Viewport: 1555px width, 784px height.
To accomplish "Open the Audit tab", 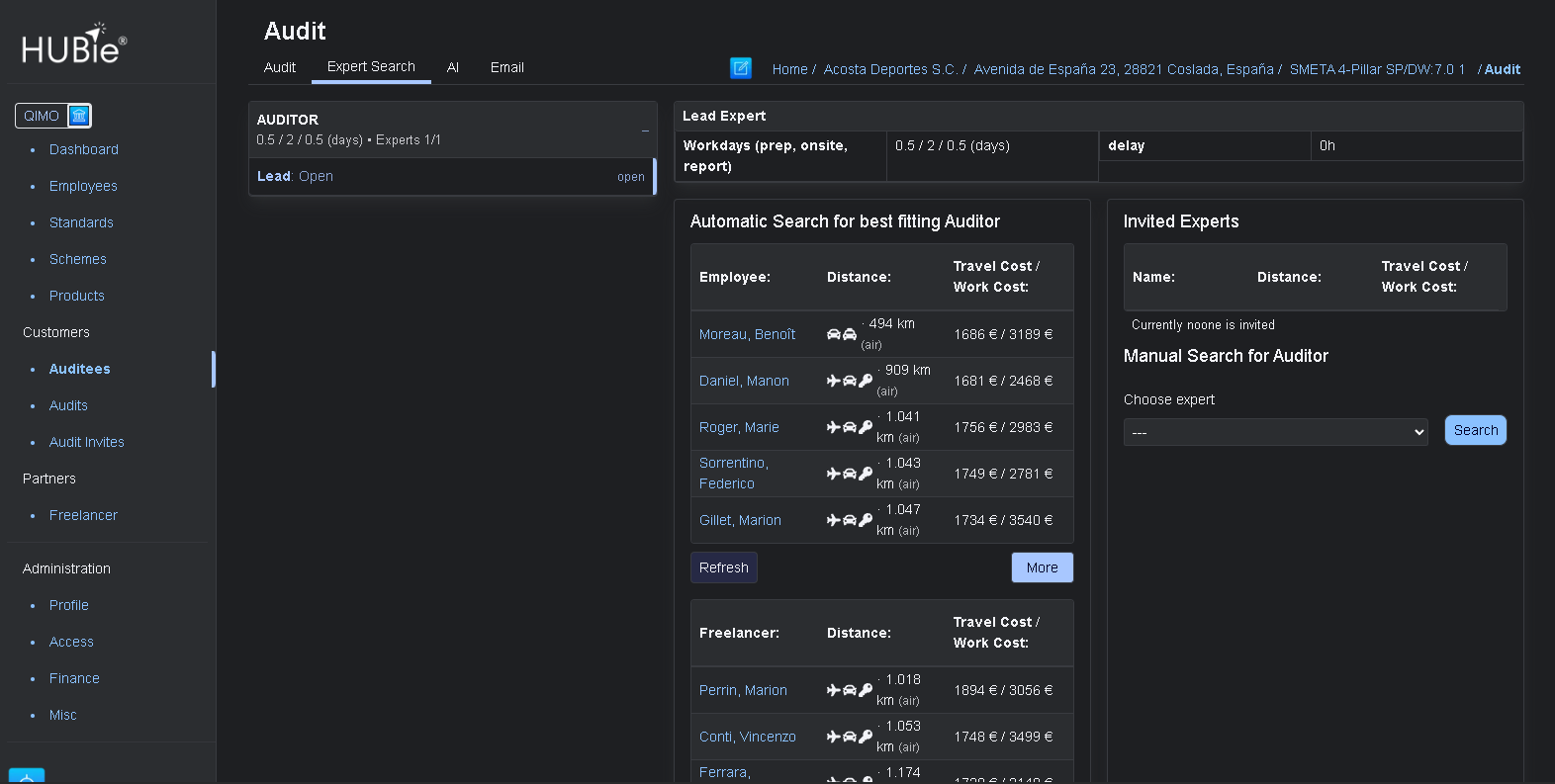I will (280, 67).
